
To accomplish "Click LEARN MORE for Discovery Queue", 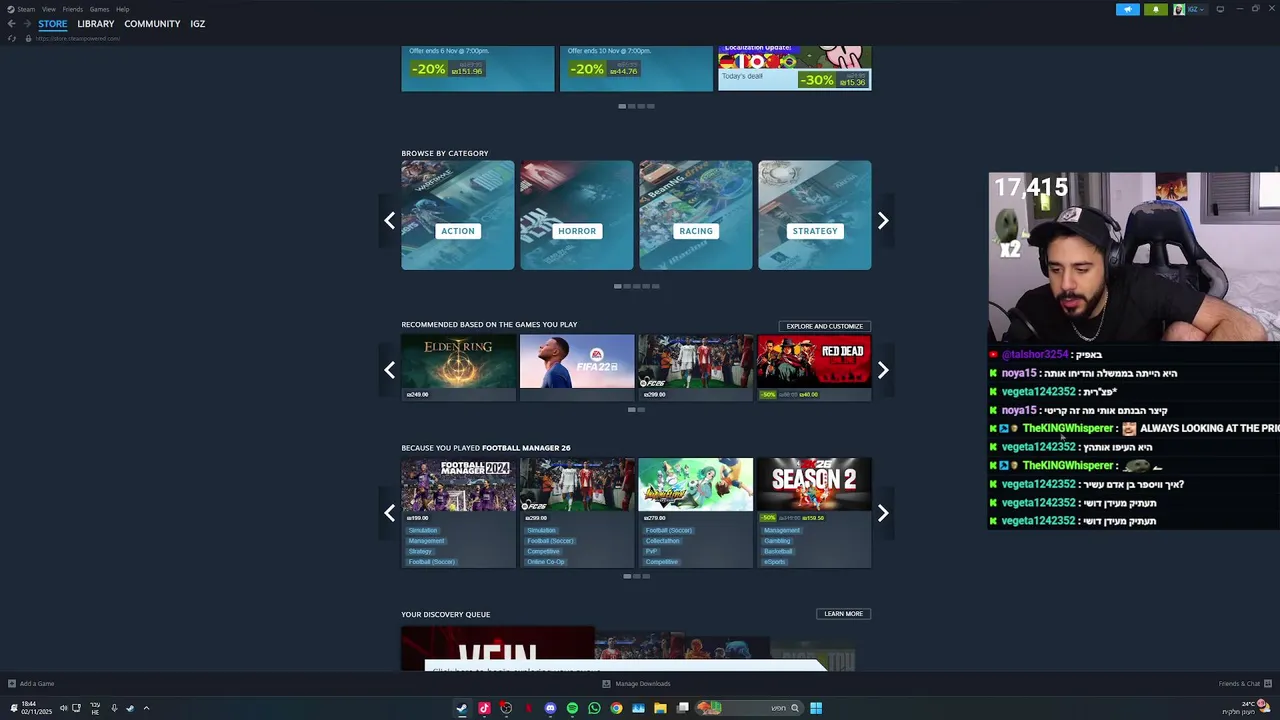I will 843,614.
